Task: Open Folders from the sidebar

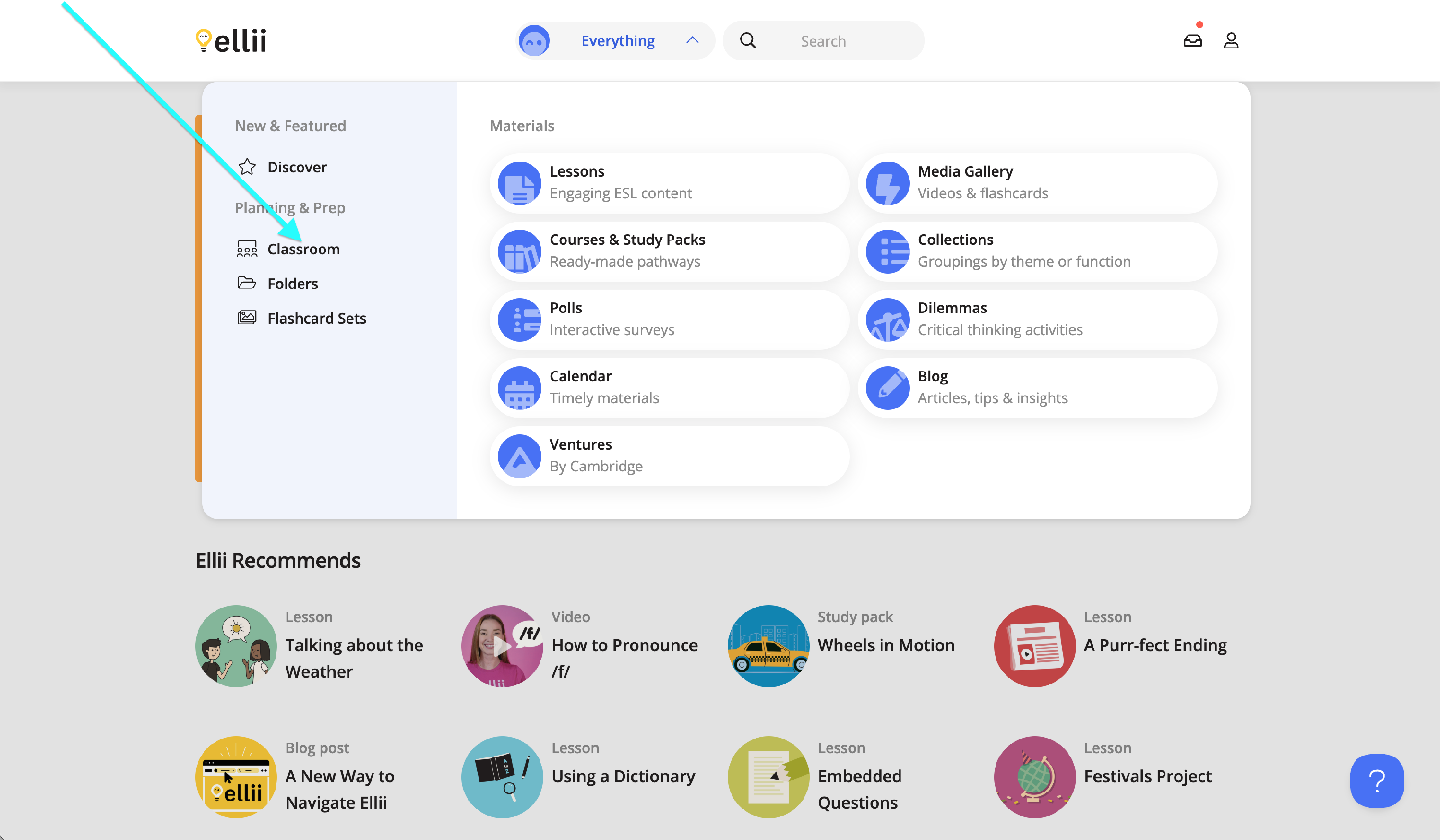Action: pos(292,283)
